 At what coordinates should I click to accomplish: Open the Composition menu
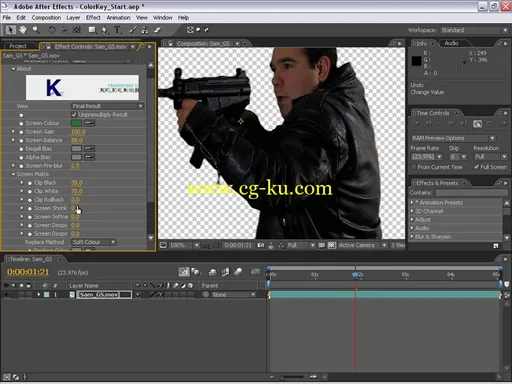(46, 18)
